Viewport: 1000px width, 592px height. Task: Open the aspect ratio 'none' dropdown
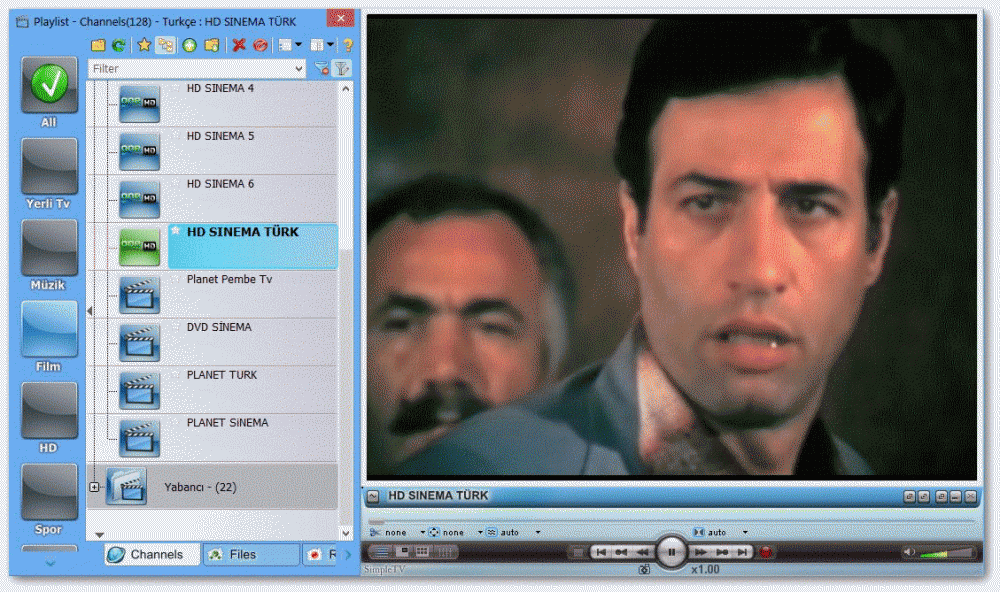pos(480,532)
